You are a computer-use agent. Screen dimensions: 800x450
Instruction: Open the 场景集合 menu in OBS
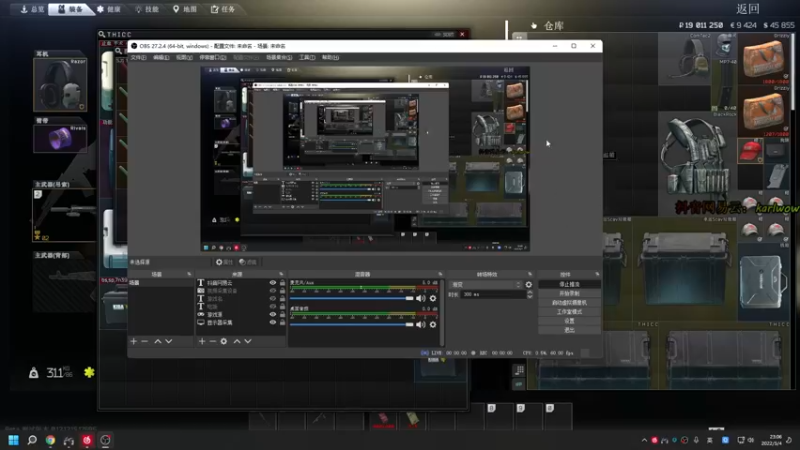pos(279,58)
